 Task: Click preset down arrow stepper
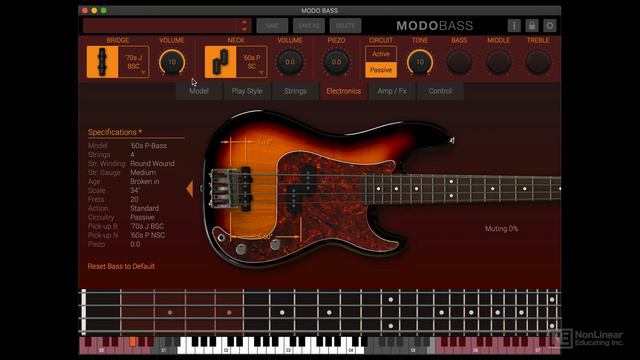[244, 29]
